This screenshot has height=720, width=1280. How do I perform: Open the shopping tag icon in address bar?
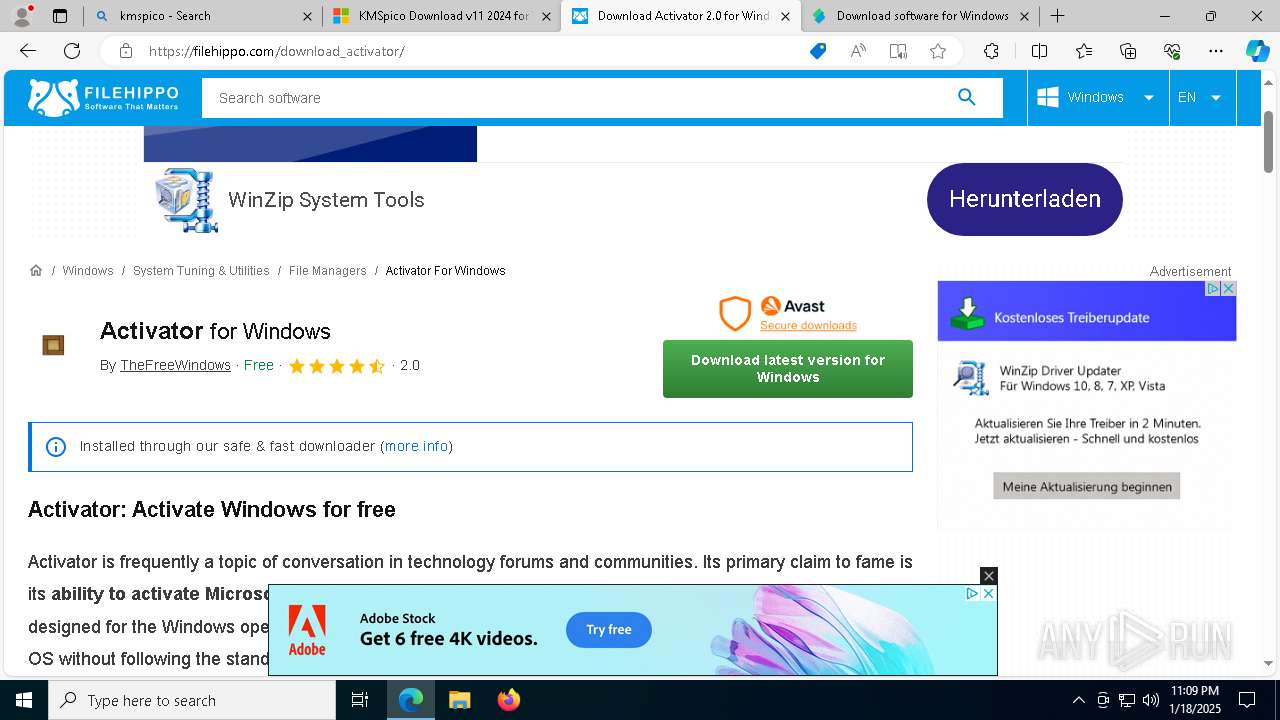pos(818,51)
